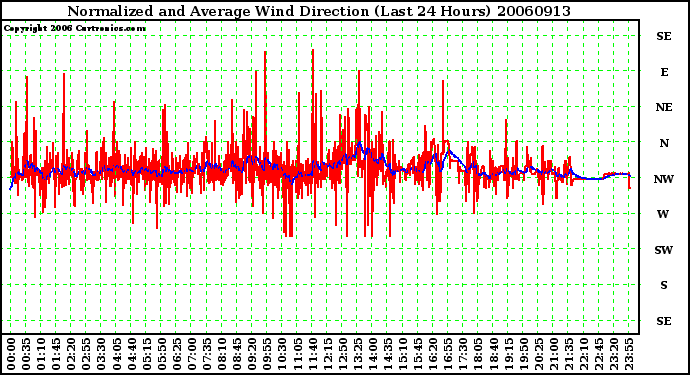Click the '23:55' time axis label
Viewport: 690px width, 375px height.
click(x=629, y=354)
